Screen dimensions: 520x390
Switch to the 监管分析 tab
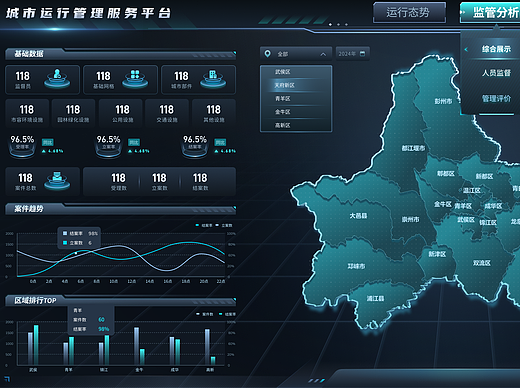490,13
